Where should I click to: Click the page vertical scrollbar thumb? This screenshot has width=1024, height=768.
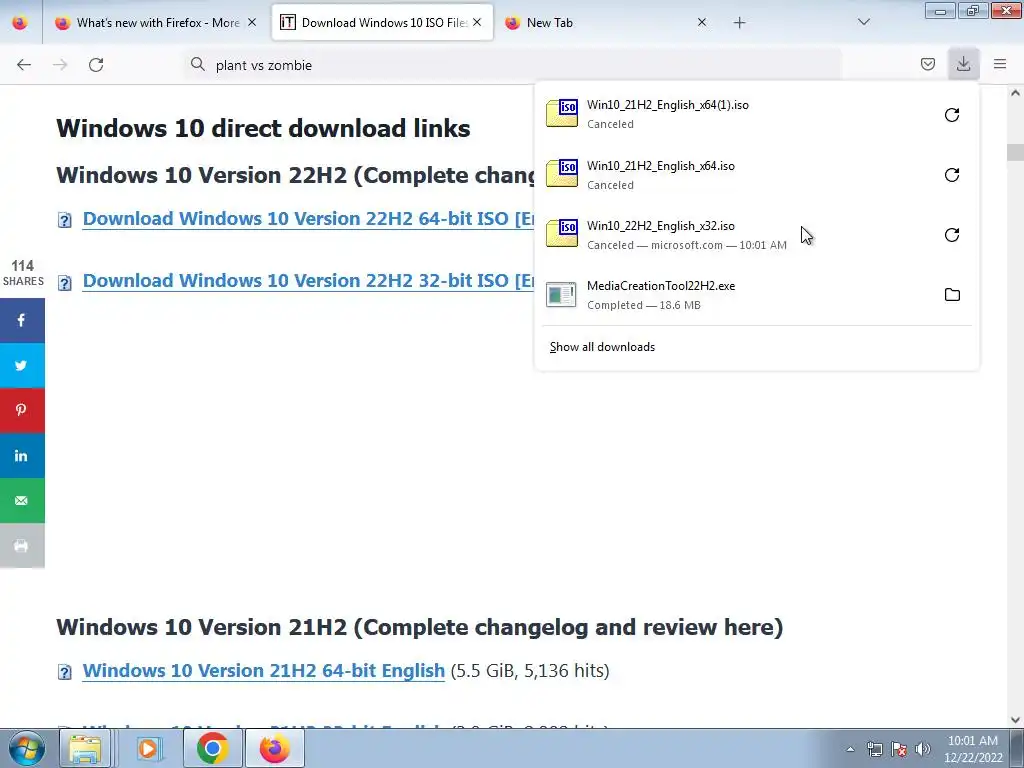(1015, 152)
